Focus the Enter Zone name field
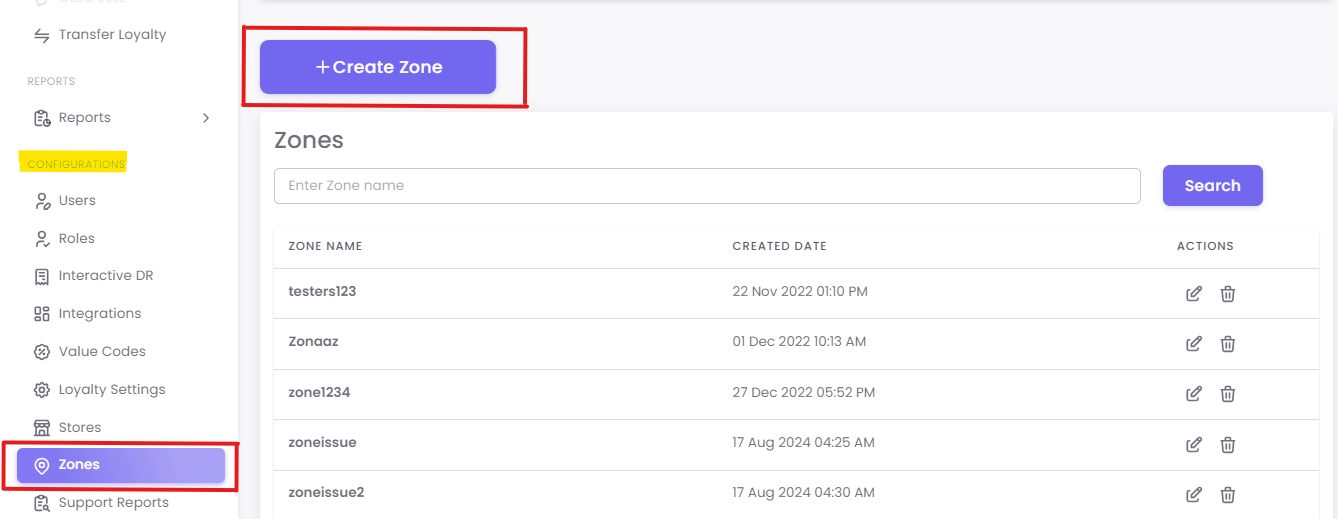This screenshot has height=519, width=1338. tap(706, 186)
